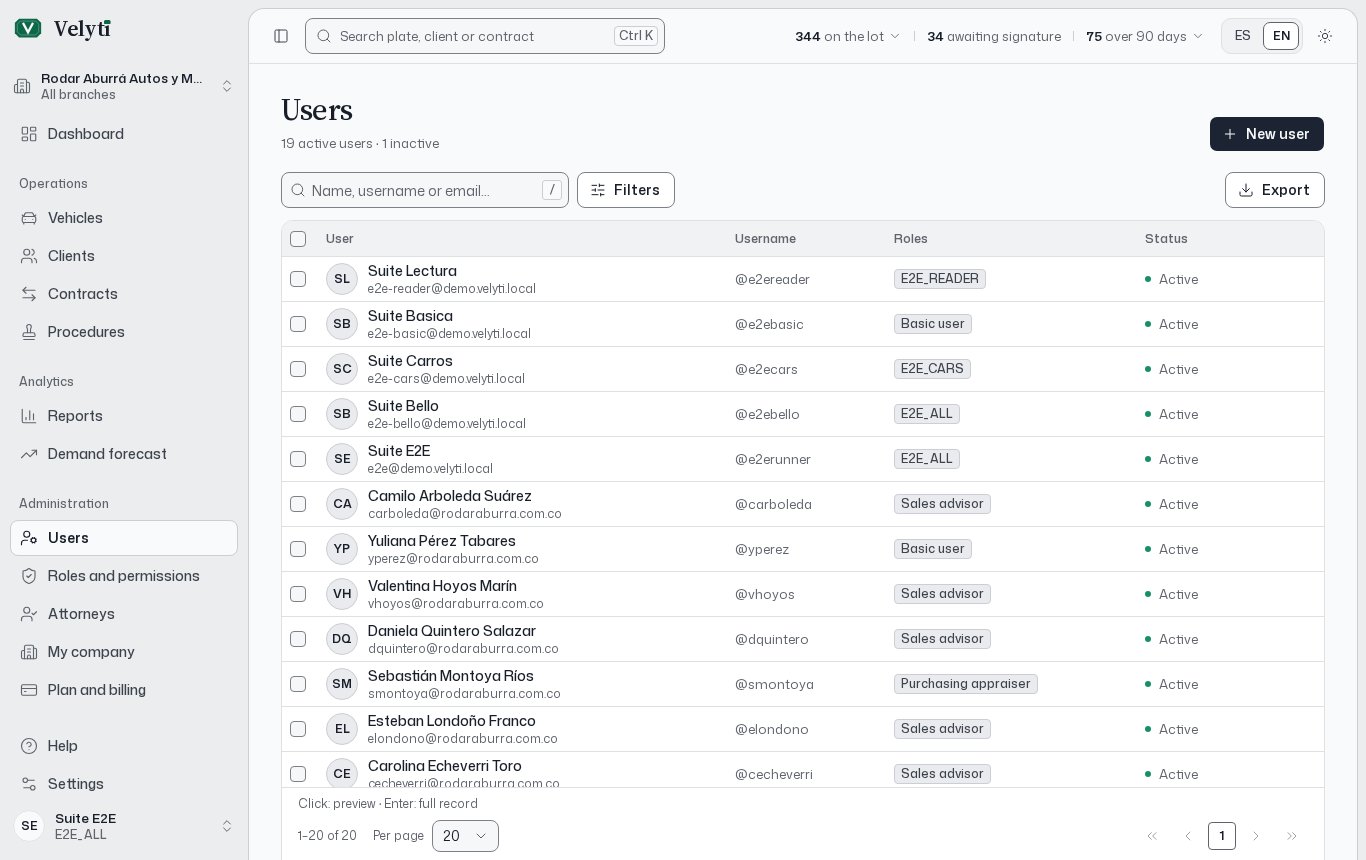
Task: Click the CA avatar for Camilo Arboleda
Action: tap(342, 504)
